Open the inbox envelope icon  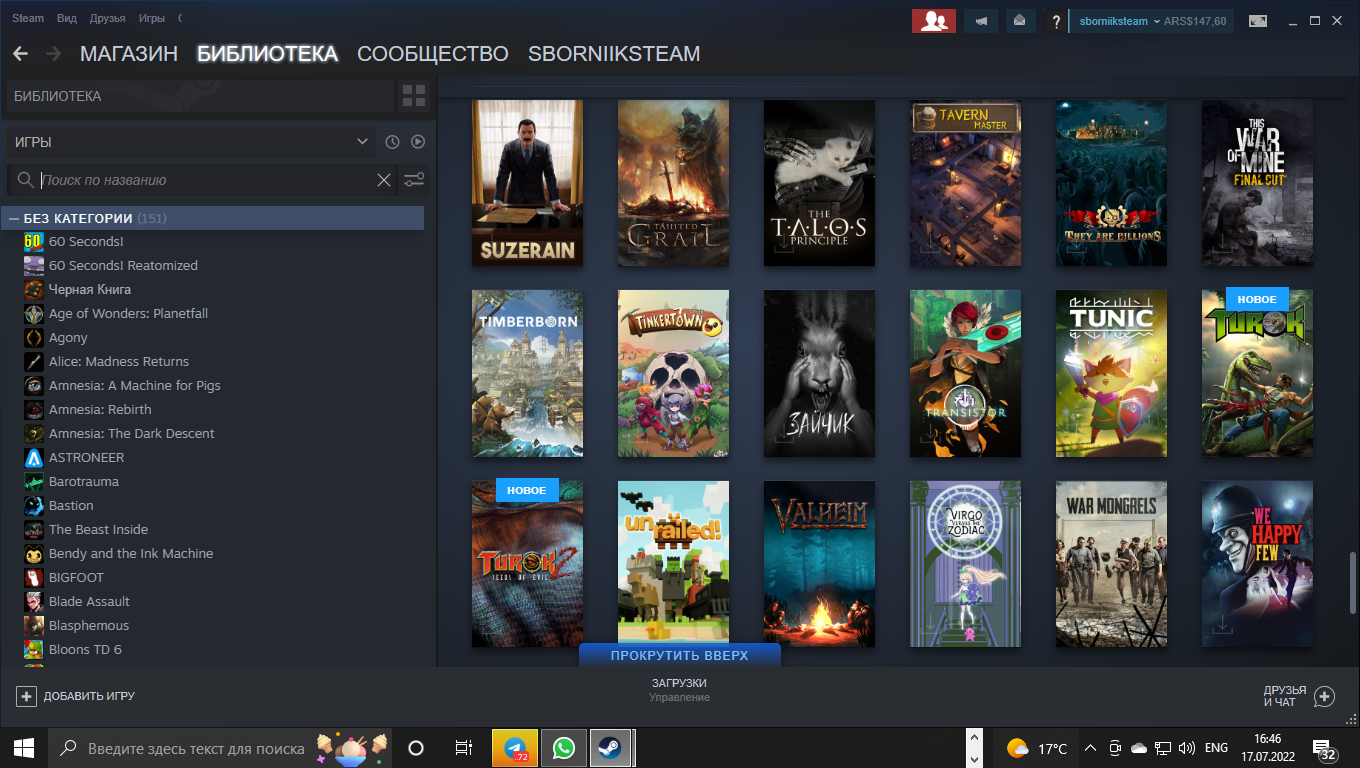(1019, 21)
